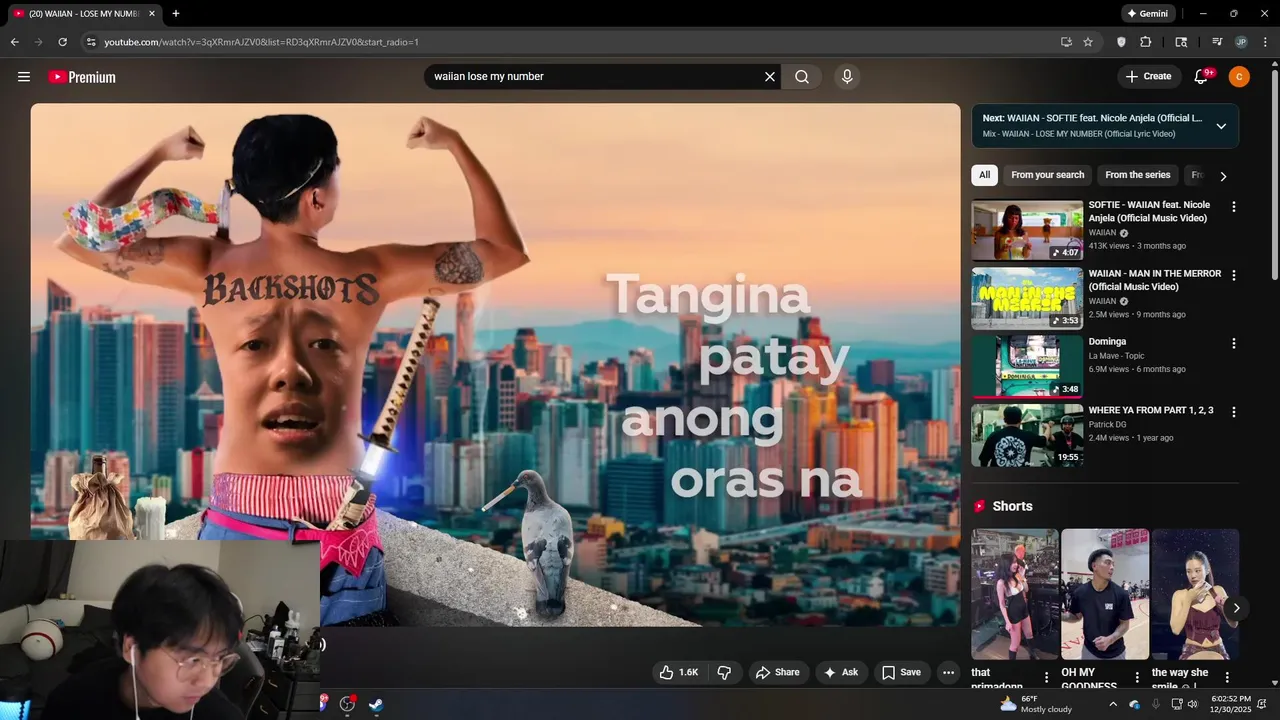Open the clock showing 6:02:52 PM
1280x720 pixels.
coord(1231,704)
